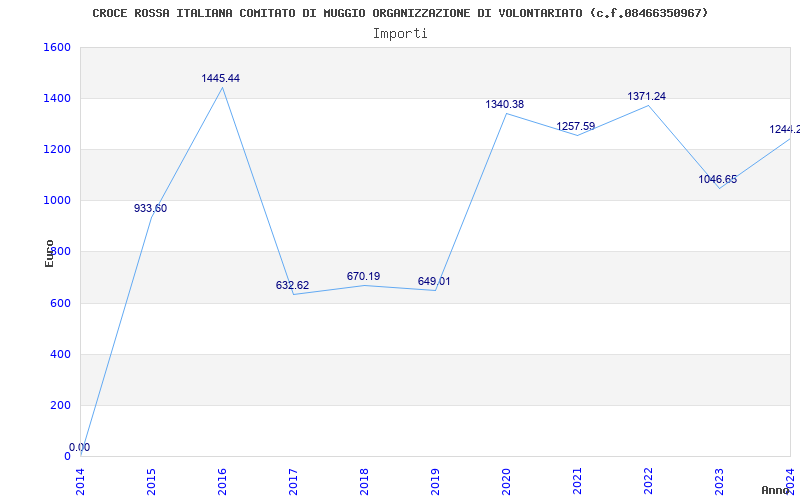The height and width of the screenshot is (500, 800).
Task: Click the 632.62 data label
Action: [292, 285]
